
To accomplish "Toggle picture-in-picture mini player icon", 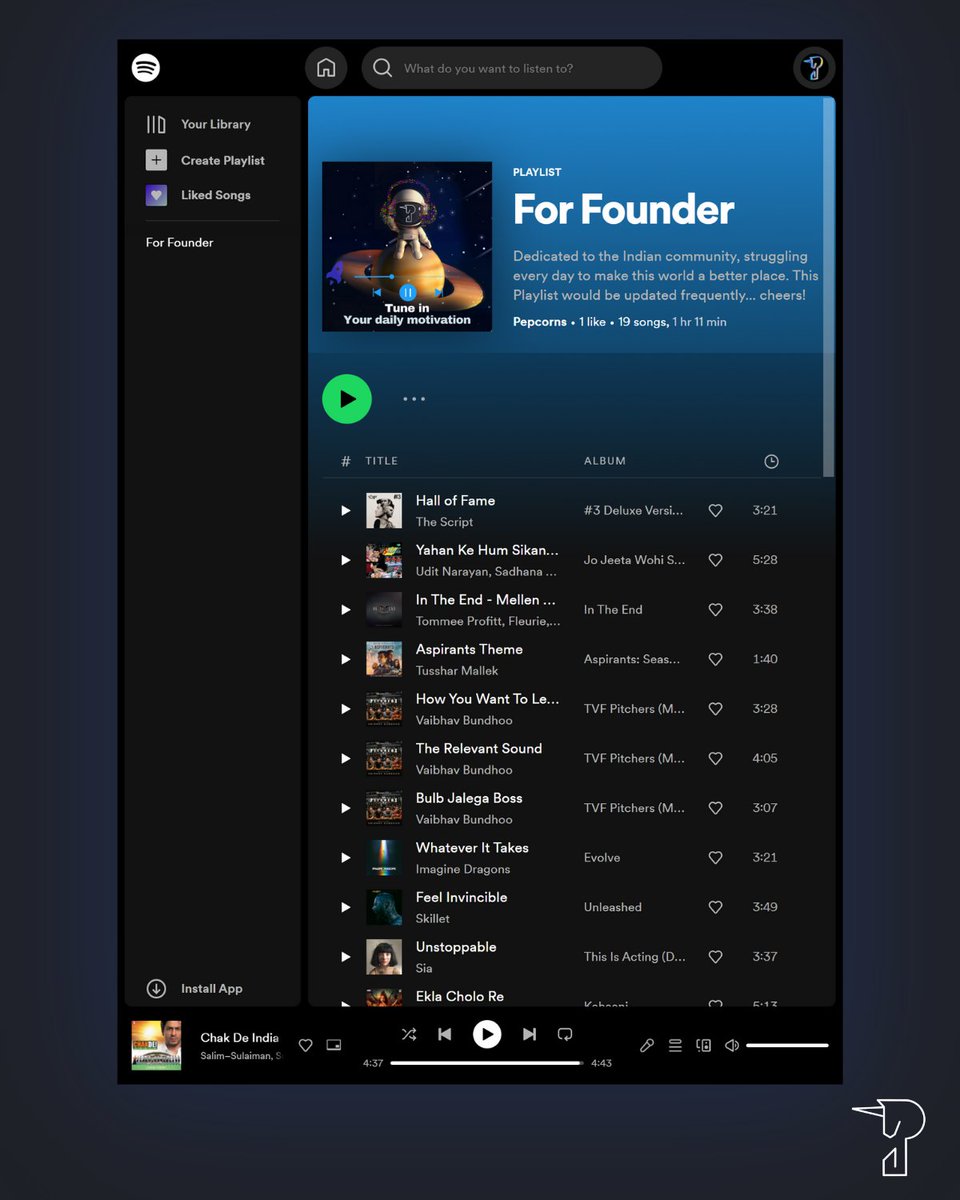I will [334, 1045].
